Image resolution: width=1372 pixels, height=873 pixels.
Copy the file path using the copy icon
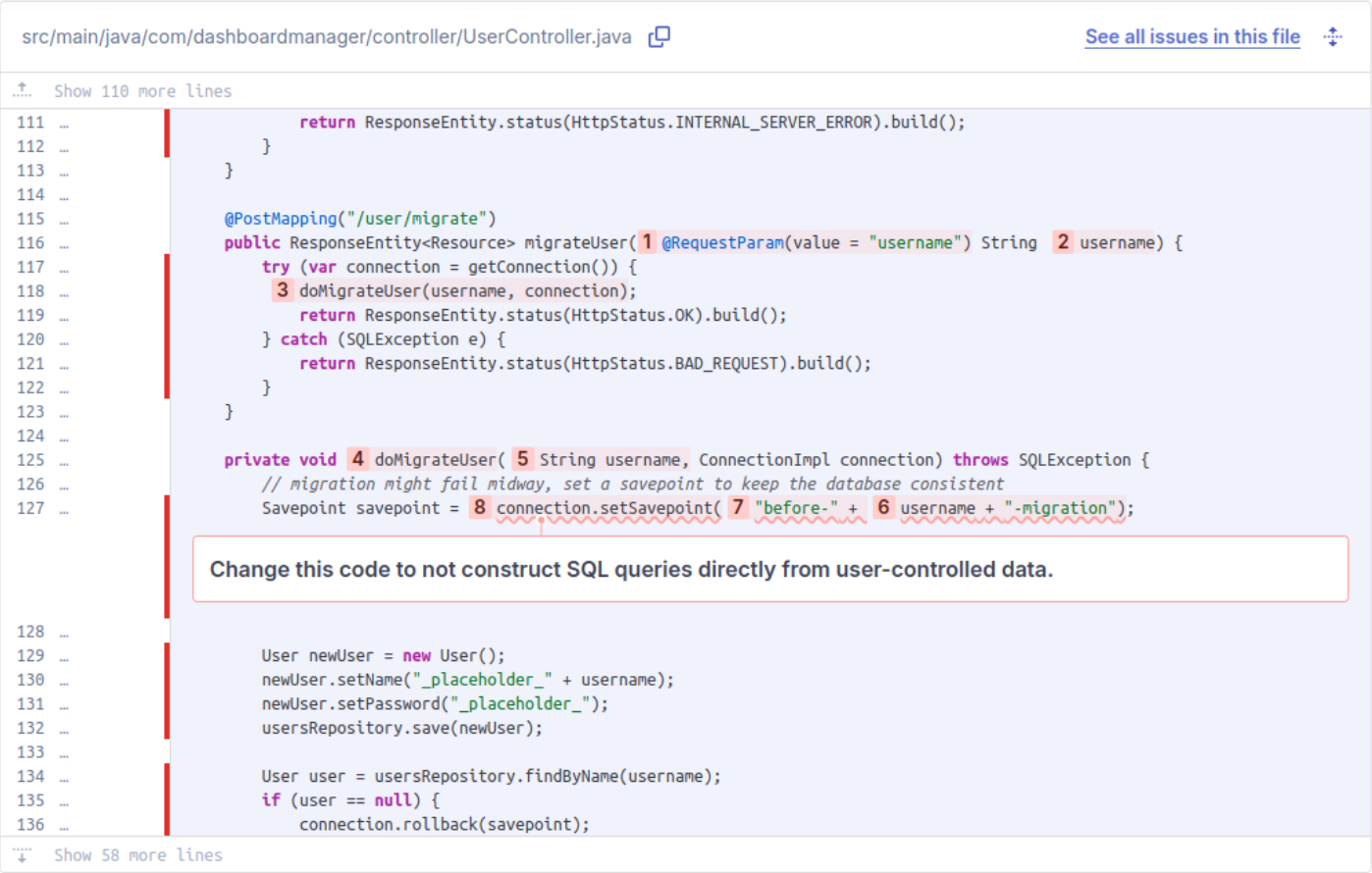659,36
